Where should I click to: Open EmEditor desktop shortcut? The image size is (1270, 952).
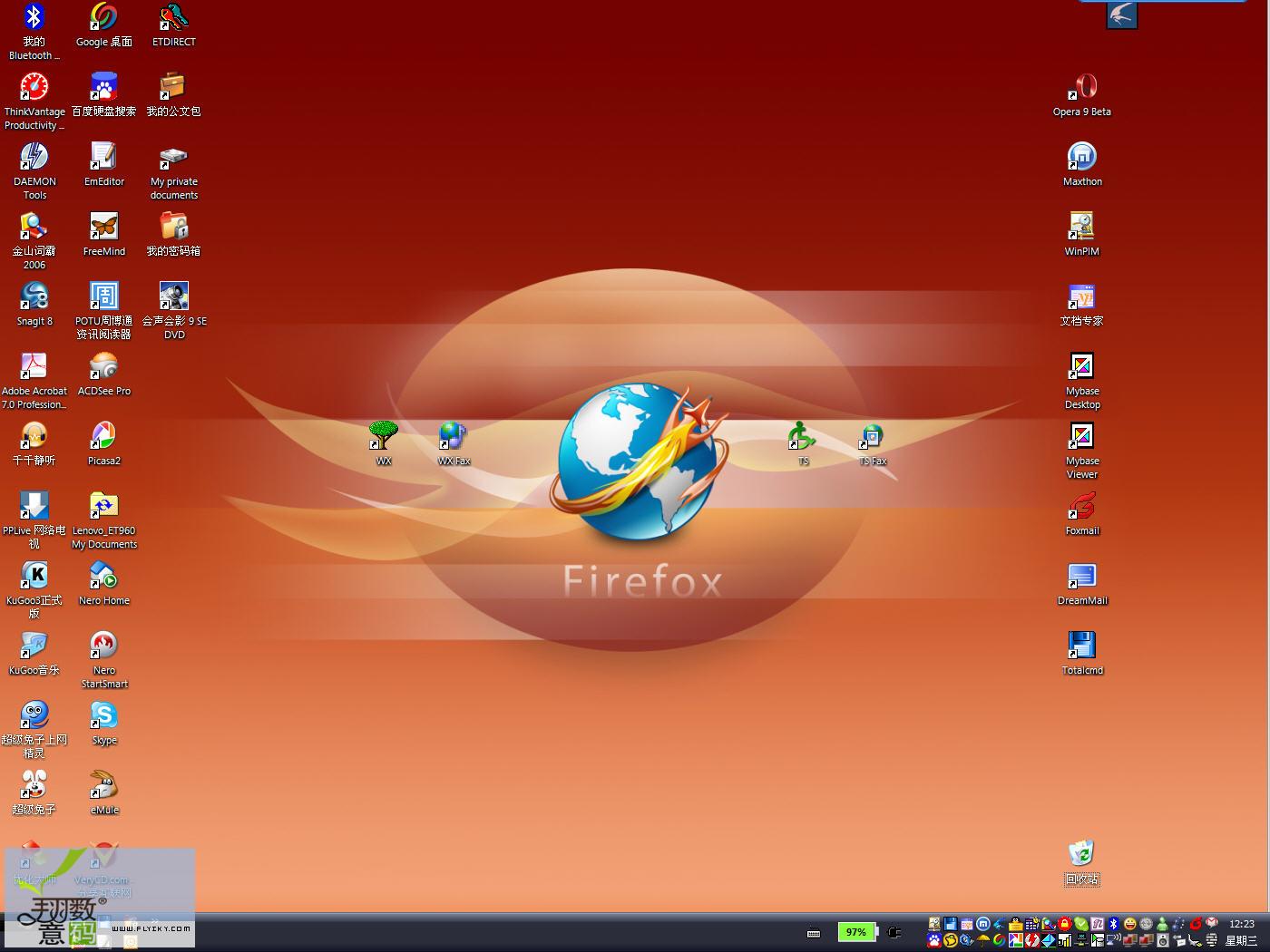click(103, 165)
